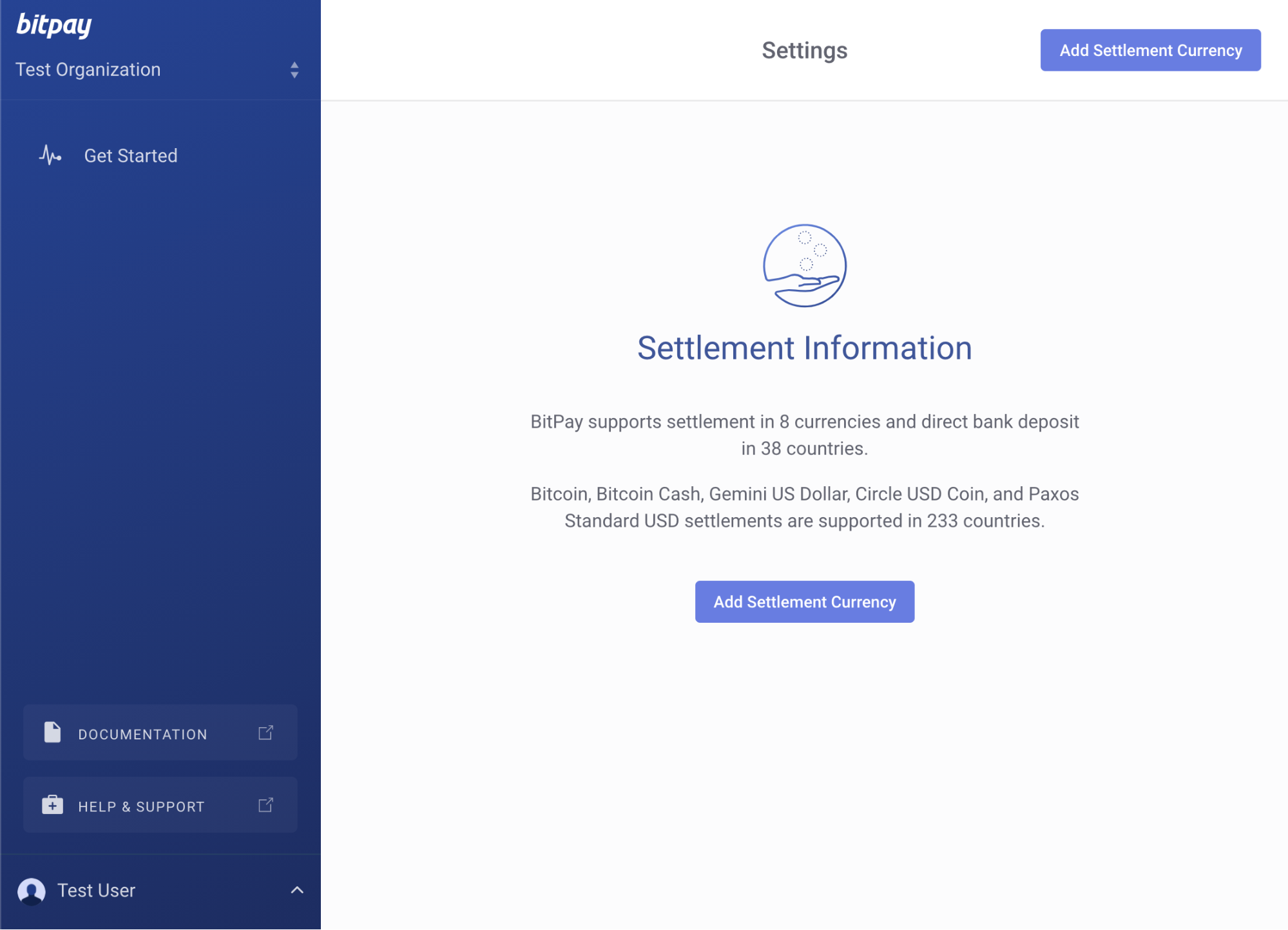This screenshot has height=930, width=1288.
Task: Click the Documentation file icon
Action: [x=52, y=732]
